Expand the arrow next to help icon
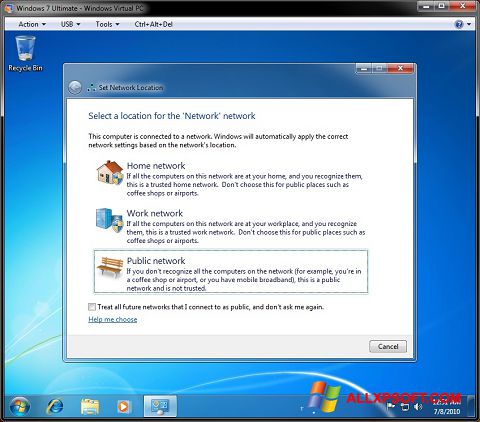Screen dimensions: 480x422 coord(469,24)
